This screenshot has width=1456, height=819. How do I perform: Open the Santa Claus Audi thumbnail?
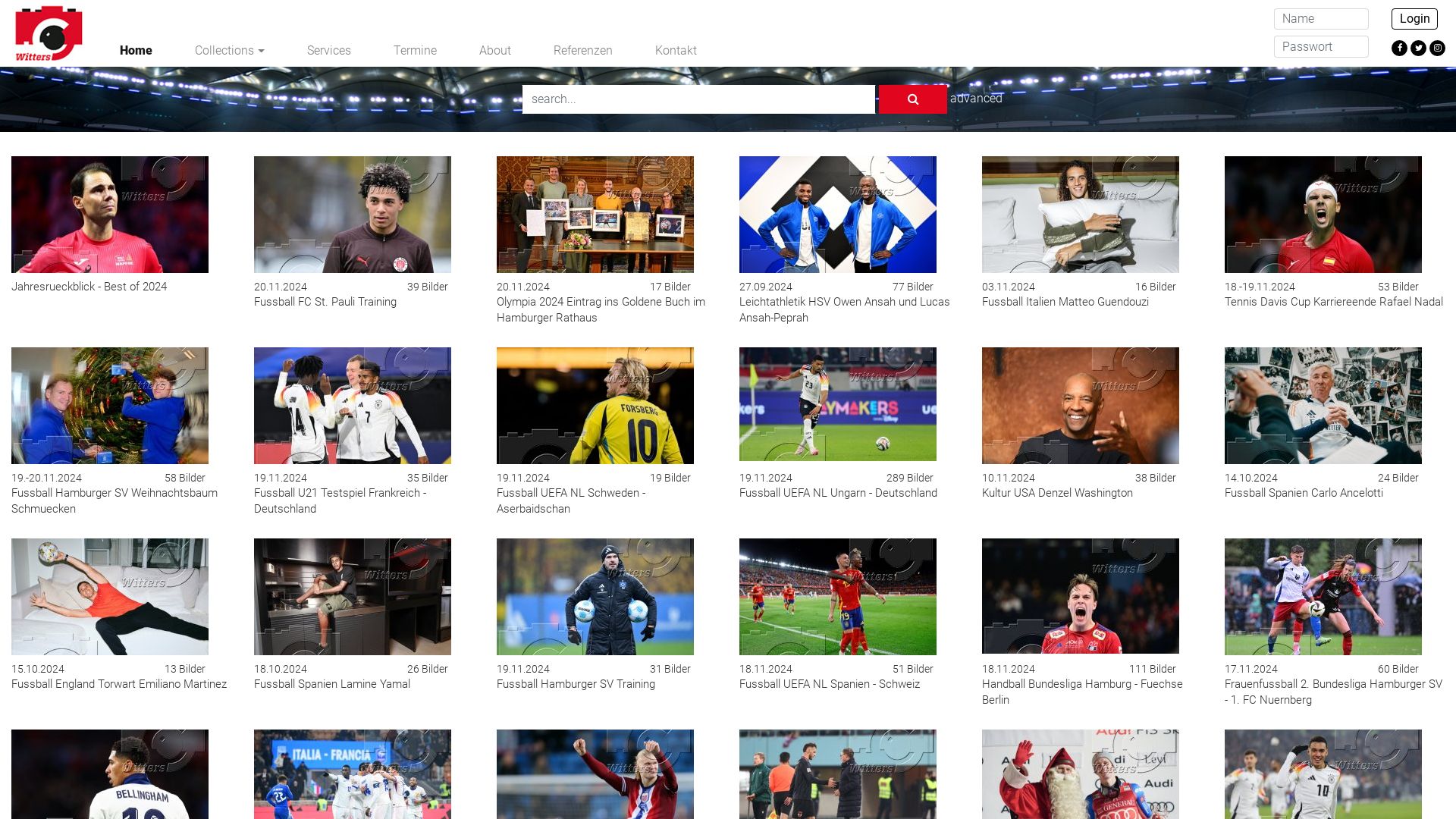[1081, 774]
